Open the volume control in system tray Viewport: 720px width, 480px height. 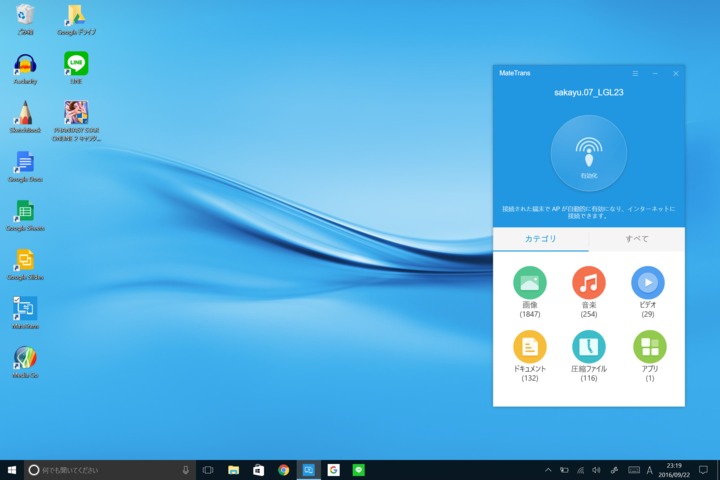[x=596, y=470]
